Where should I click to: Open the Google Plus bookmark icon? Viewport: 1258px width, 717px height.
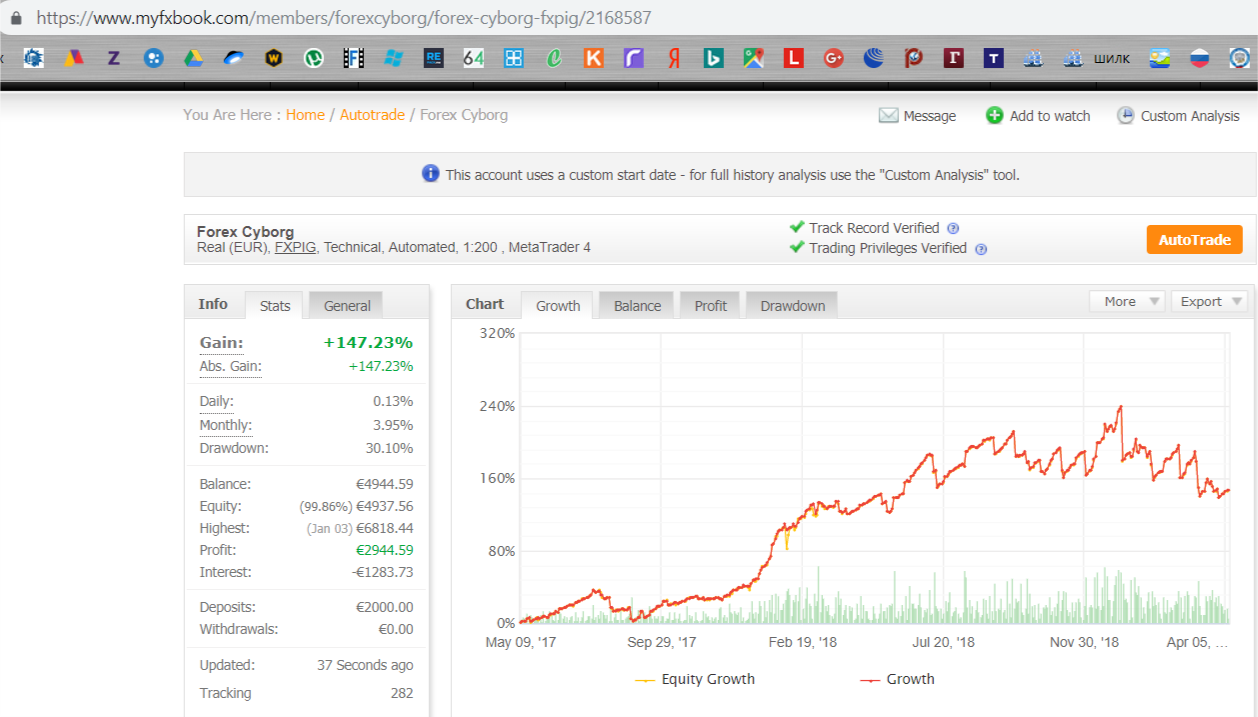pos(834,58)
